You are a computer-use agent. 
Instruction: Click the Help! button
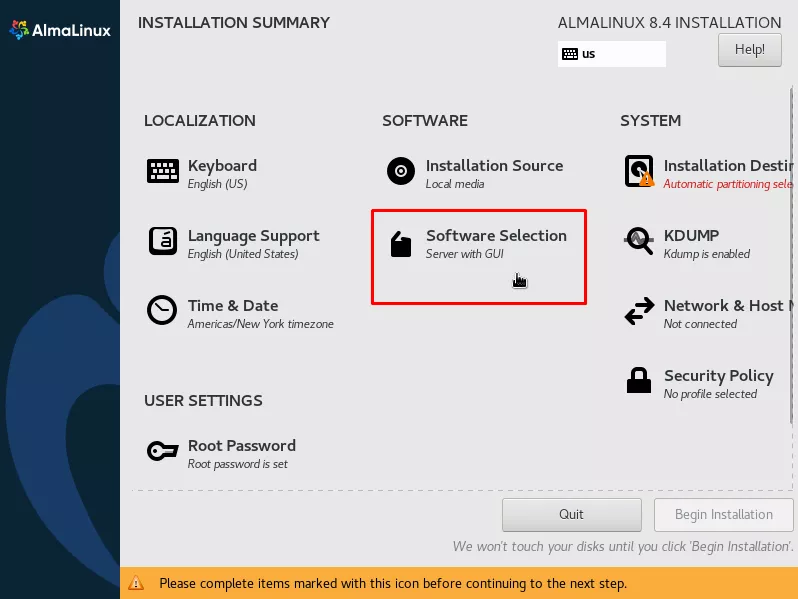[x=750, y=49]
